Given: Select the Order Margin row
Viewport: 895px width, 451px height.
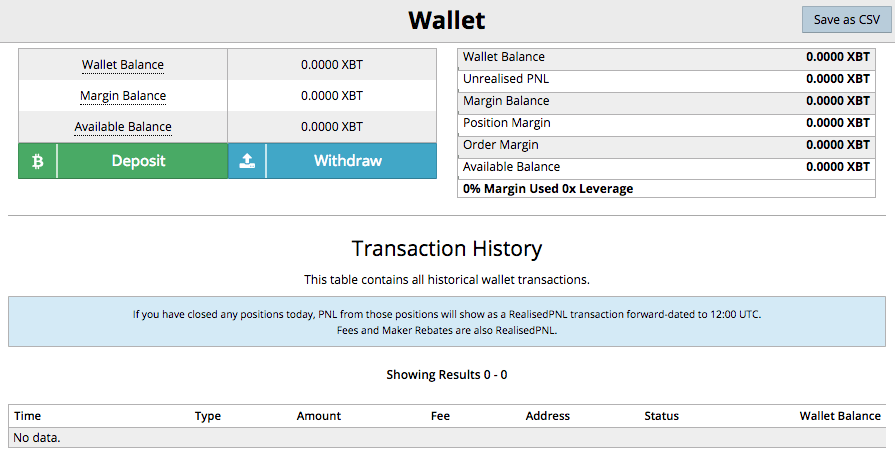Looking at the screenshot, I should click(x=666, y=145).
